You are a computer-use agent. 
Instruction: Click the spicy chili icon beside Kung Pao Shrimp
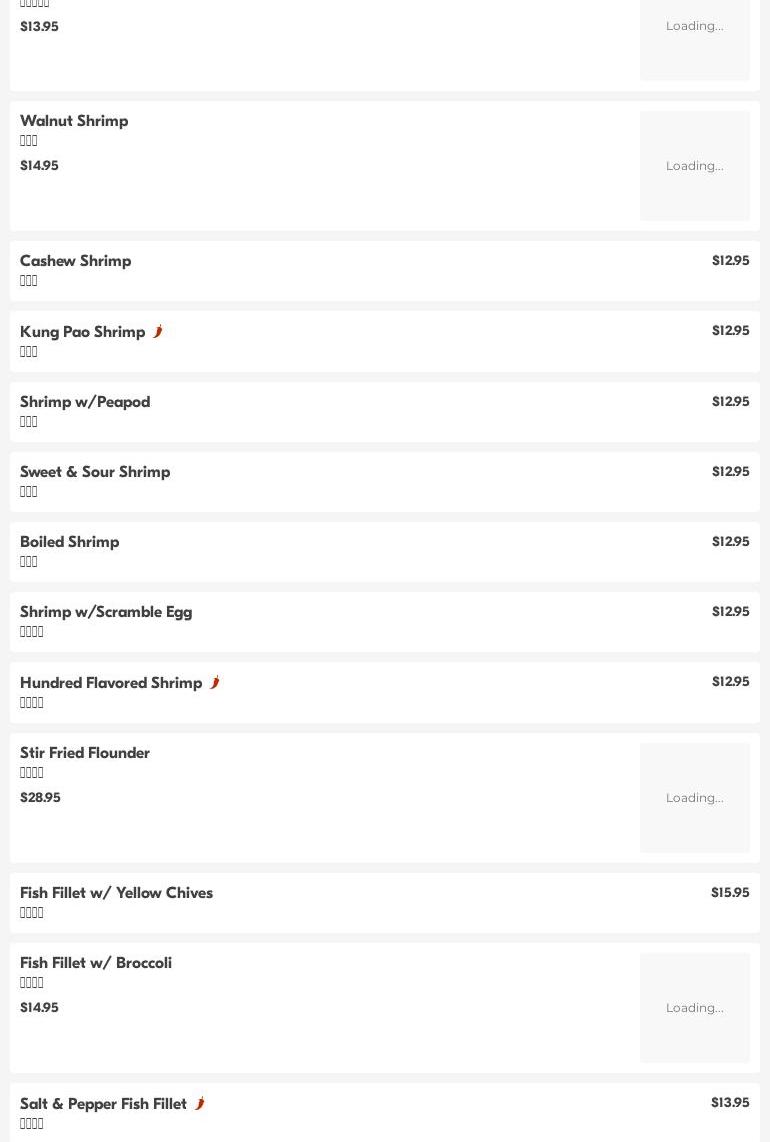click(x=158, y=332)
